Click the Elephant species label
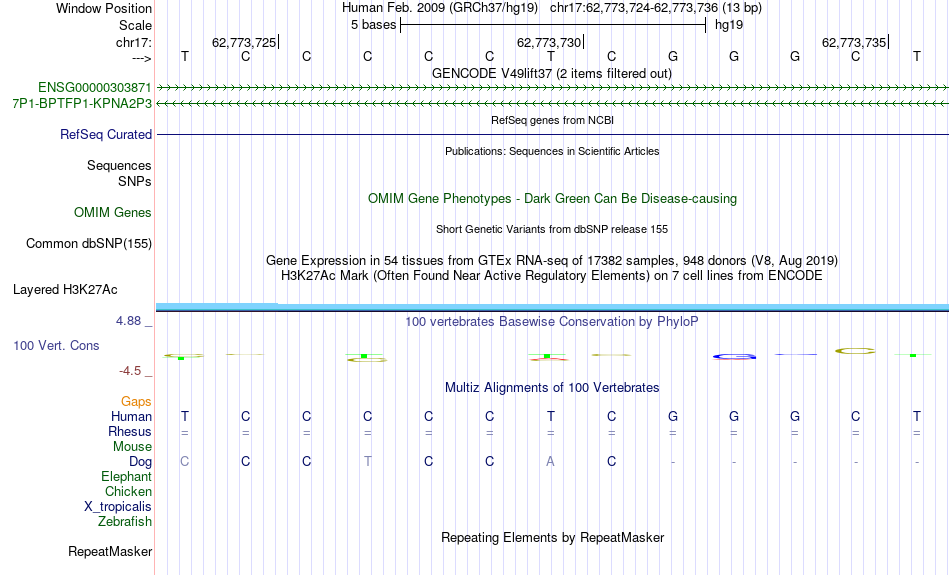Screen dimensions: 950x575 (x=126, y=476)
